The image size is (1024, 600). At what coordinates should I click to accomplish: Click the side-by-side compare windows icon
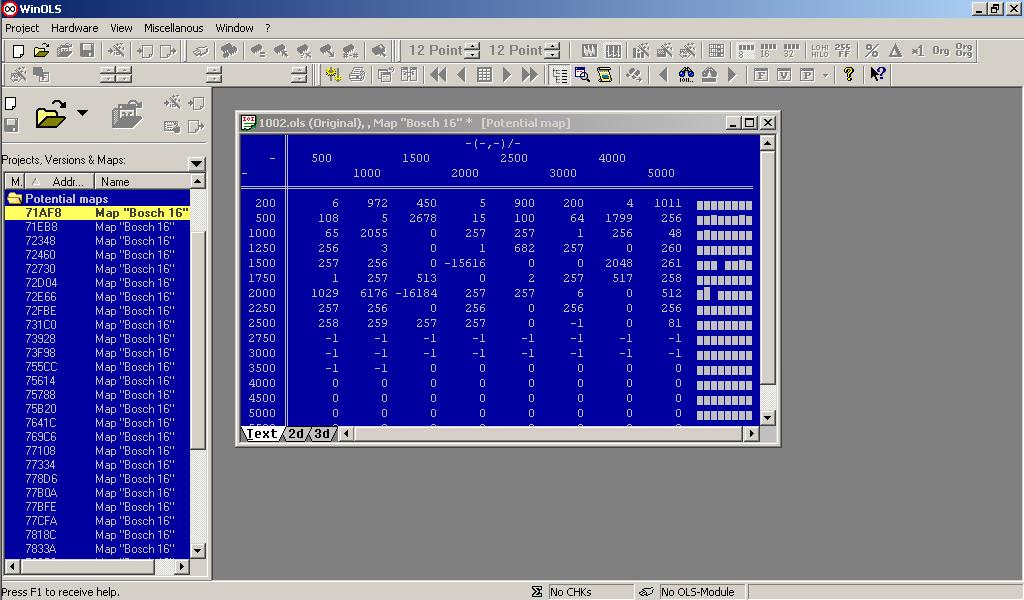point(409,74)
